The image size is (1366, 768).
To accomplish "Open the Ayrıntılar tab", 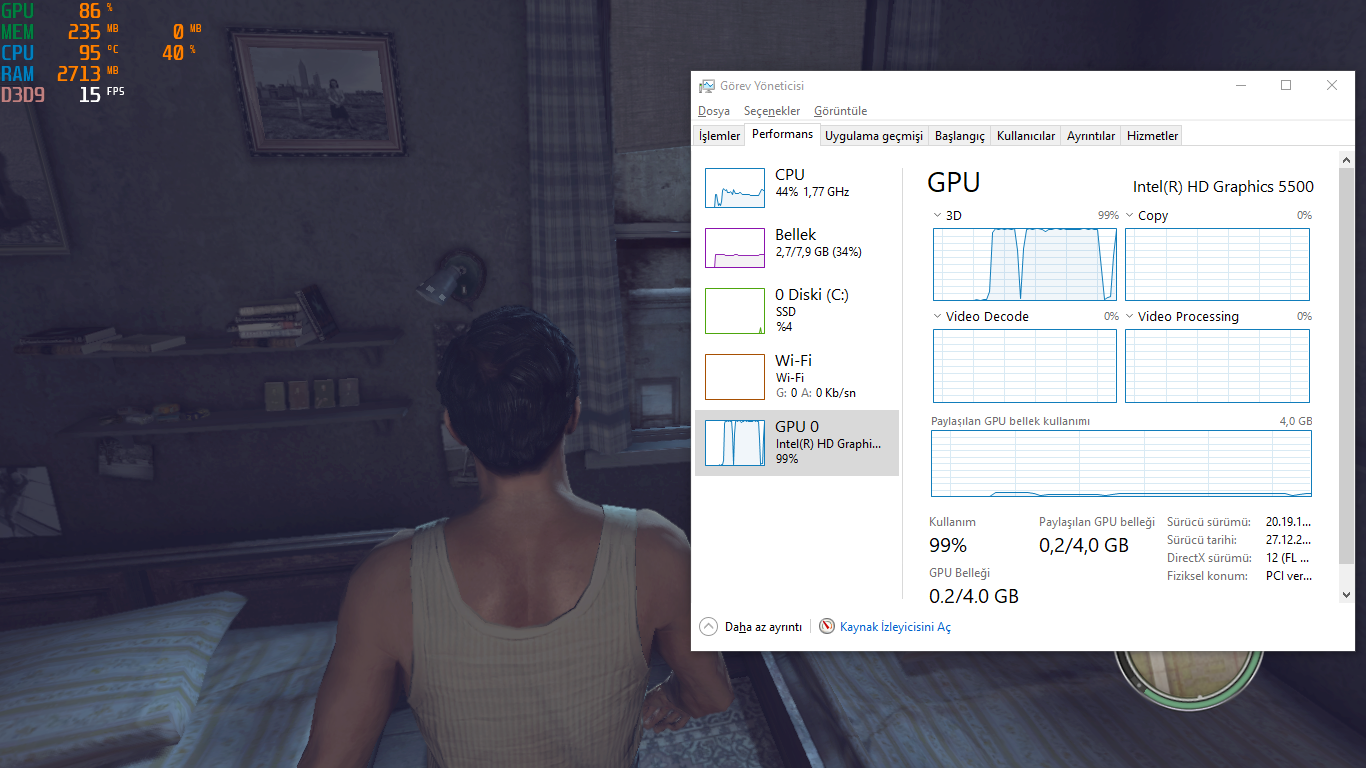I will click(x=1091, y=136).
